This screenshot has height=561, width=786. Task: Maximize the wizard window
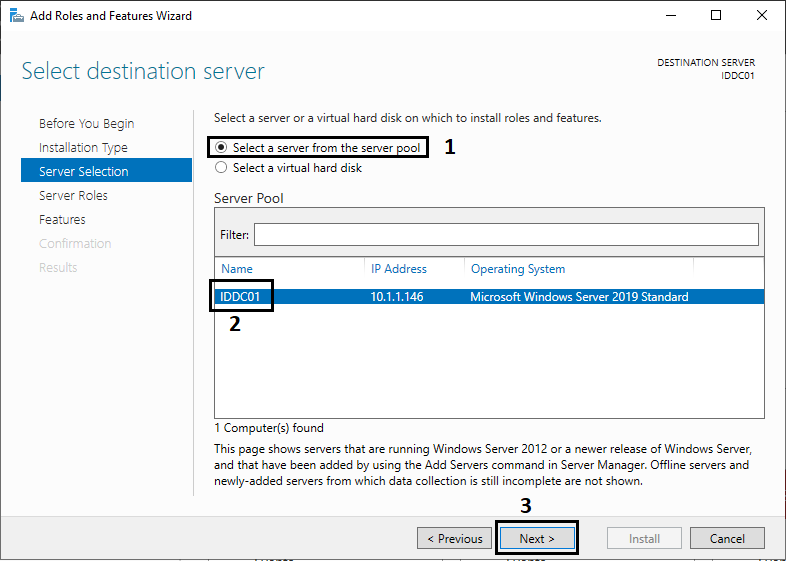pyautogui.click(x=716, y=16)
